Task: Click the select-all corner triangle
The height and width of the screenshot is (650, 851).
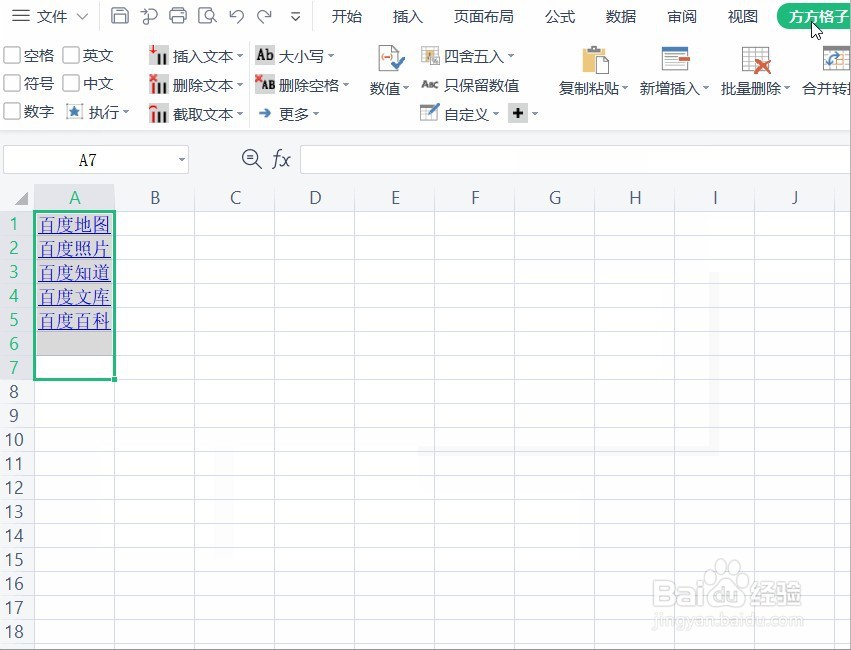Action: tap(21, 199)
